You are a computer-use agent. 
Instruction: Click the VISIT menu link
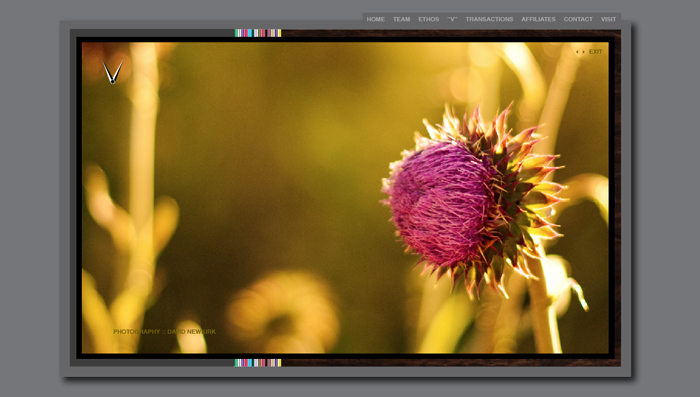pyautogui.click(x=608, y=19)
